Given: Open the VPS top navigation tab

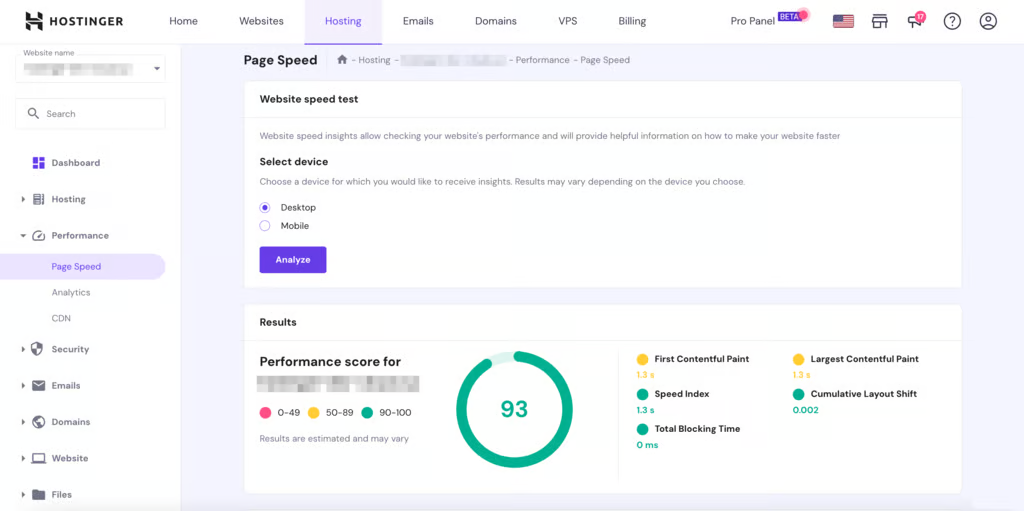Looking at the screenshot, I should point(567,21).
